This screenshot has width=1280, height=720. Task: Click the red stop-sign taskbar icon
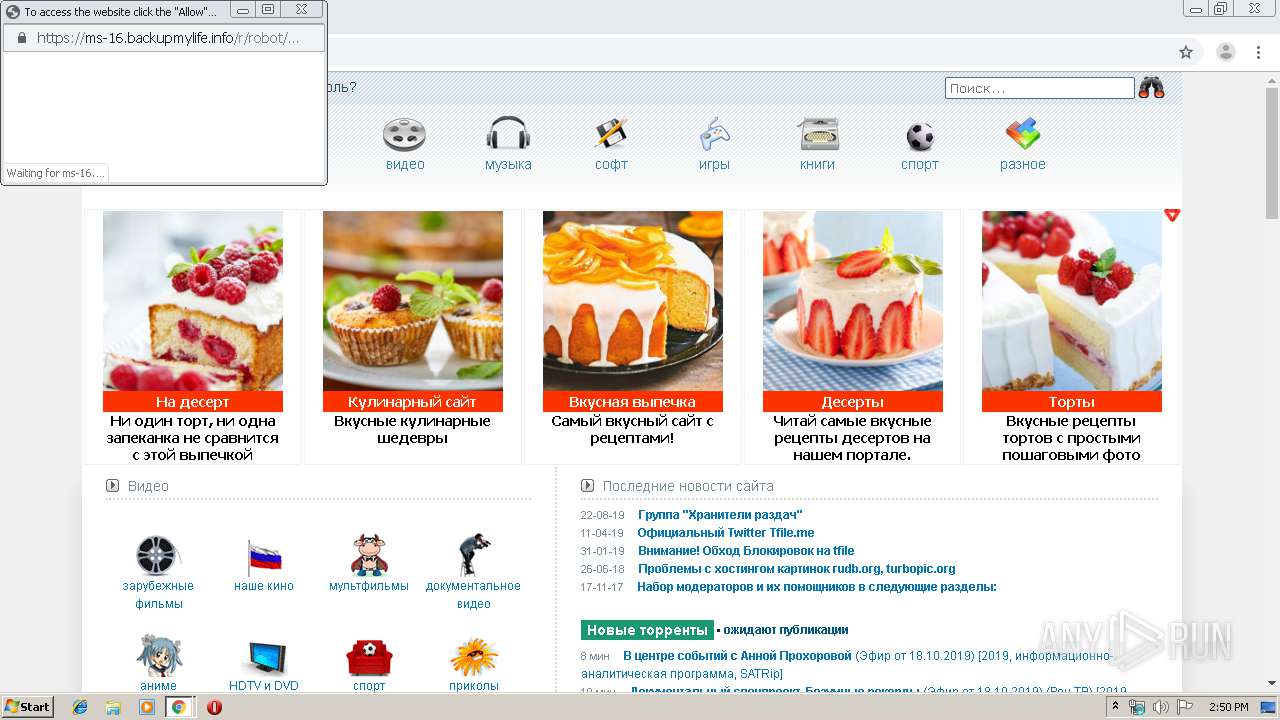214,707
